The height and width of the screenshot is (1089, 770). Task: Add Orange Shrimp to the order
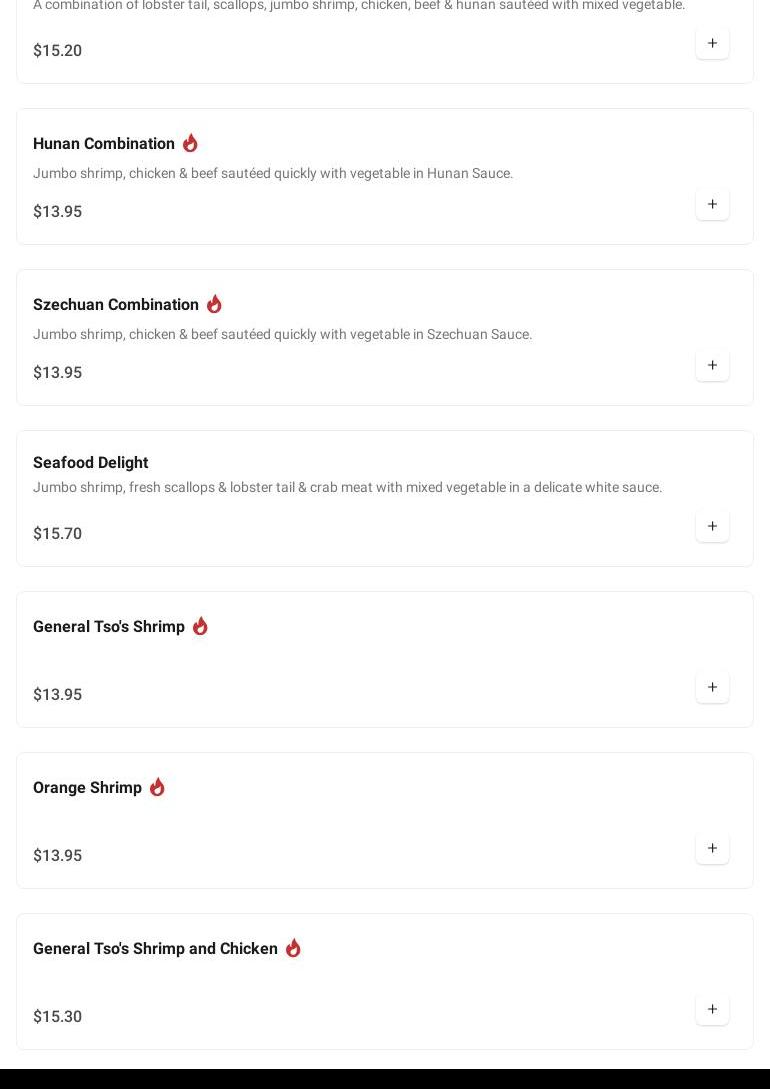[x=712, y=848]
